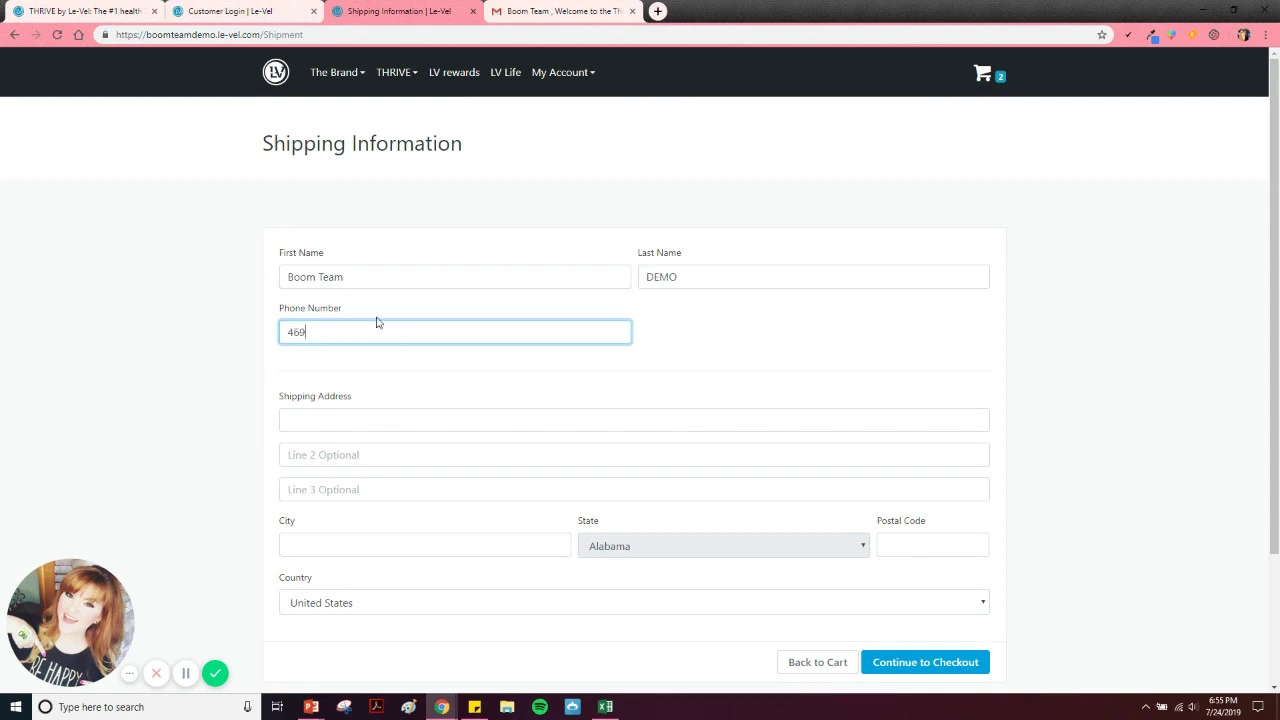Expand the THRIVE dropdown menu

pyautogui.click(x=397, y=72)
